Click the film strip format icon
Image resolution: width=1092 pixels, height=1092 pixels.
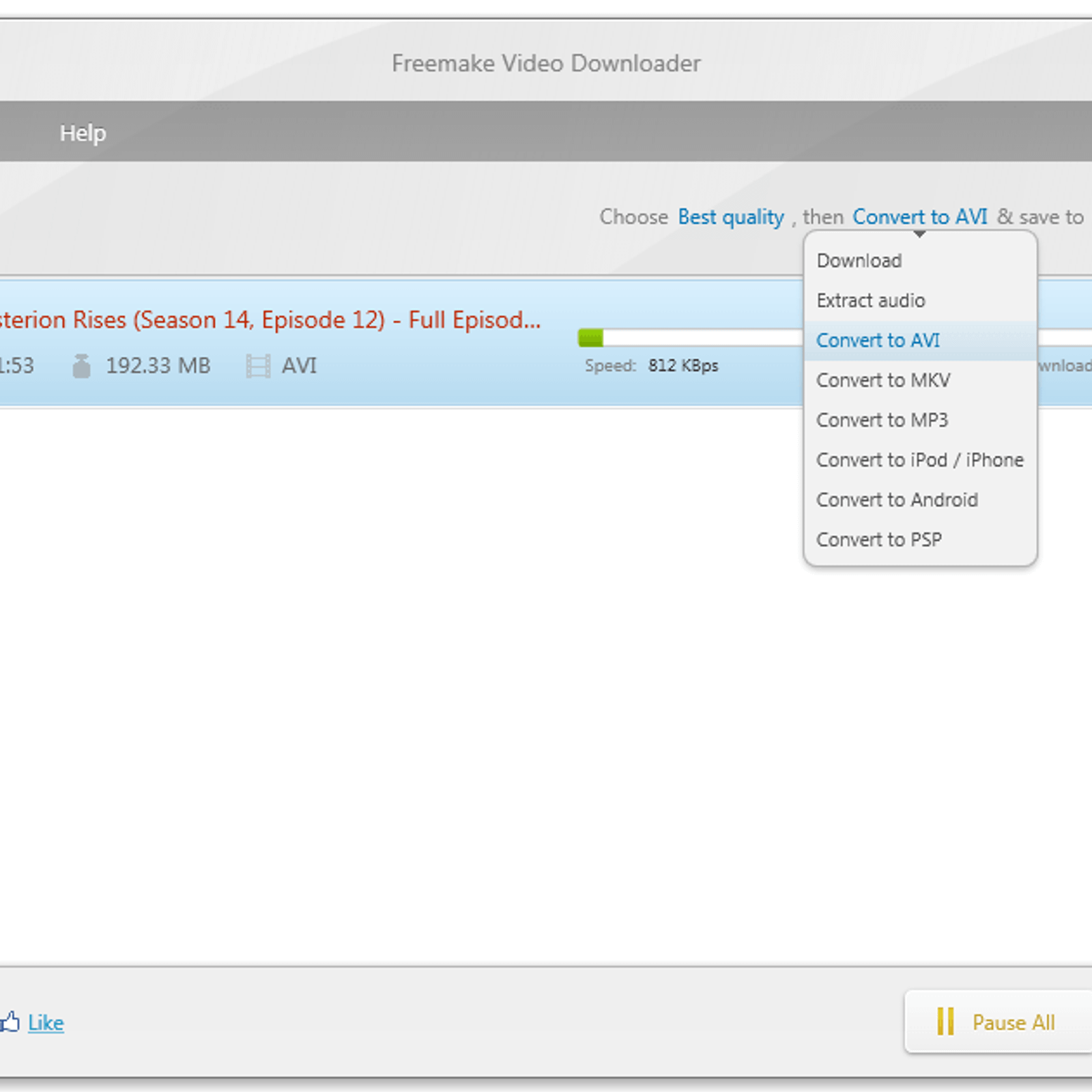click(x=258, y=366)
